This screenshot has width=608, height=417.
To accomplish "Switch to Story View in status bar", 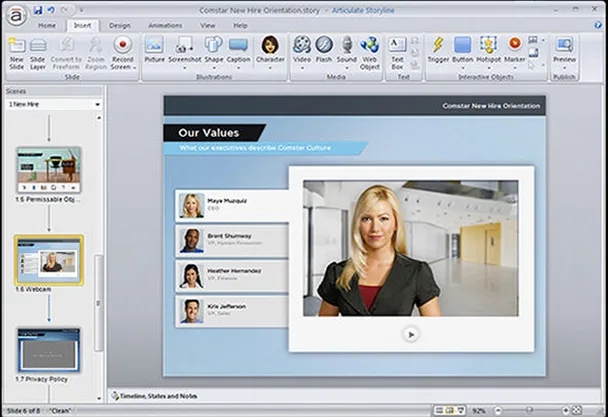I will click(x=439, y=410).
